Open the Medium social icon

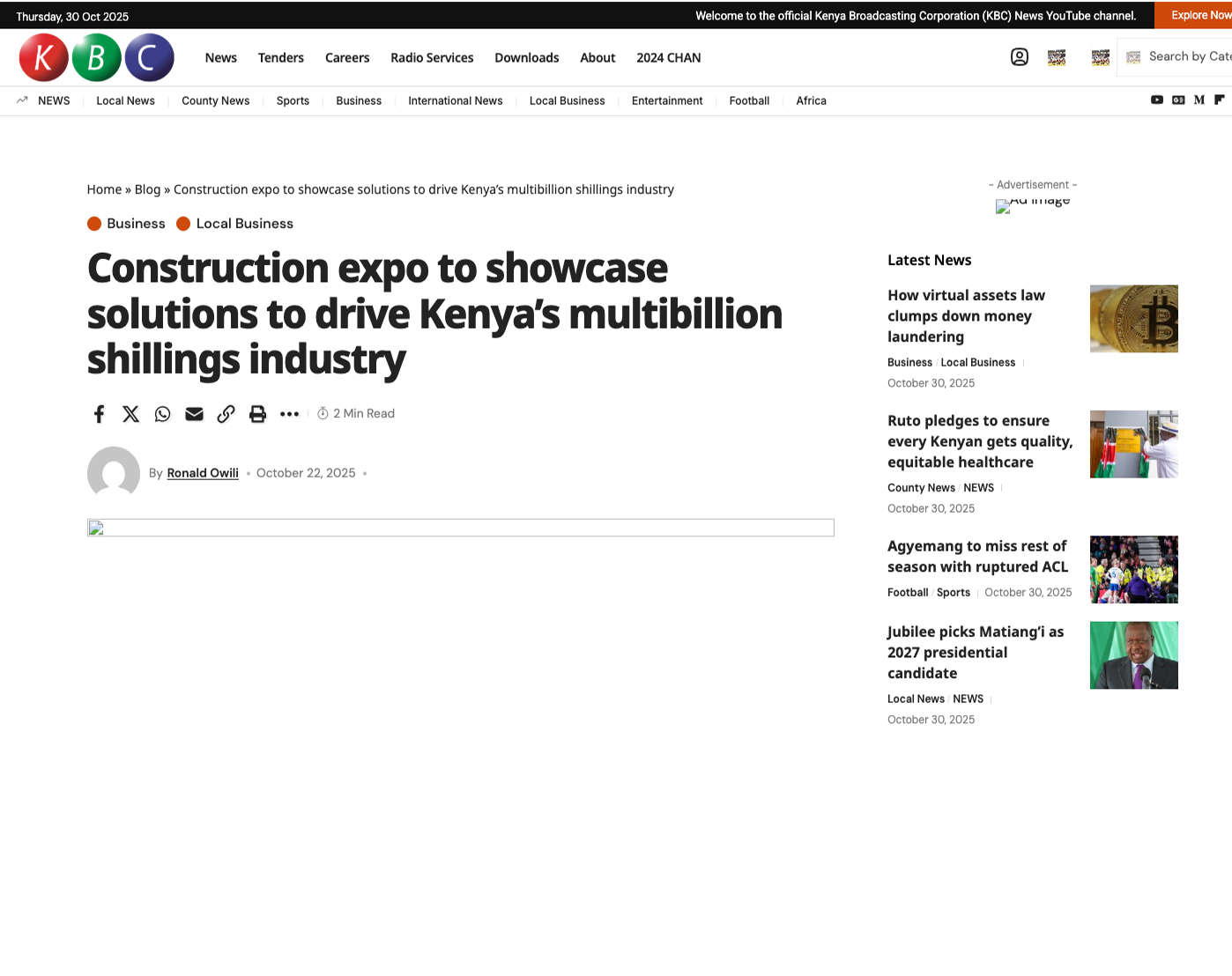click(x=1199, y=100)
